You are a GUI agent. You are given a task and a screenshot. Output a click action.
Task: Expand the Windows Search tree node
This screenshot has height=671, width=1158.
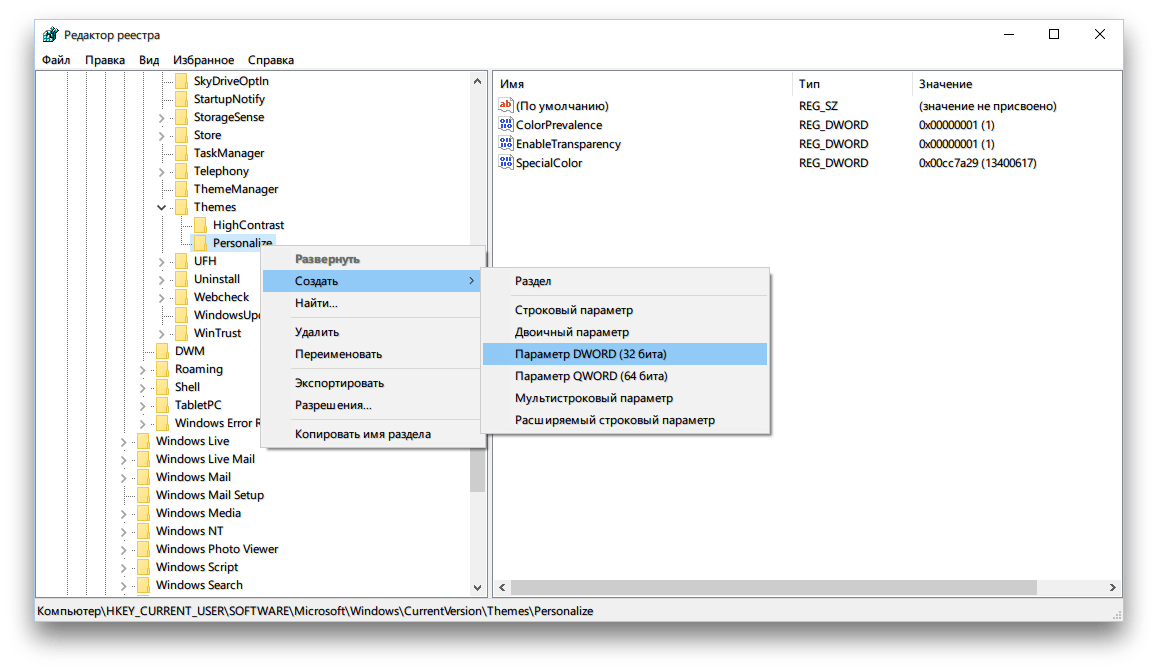coord(123,585)
